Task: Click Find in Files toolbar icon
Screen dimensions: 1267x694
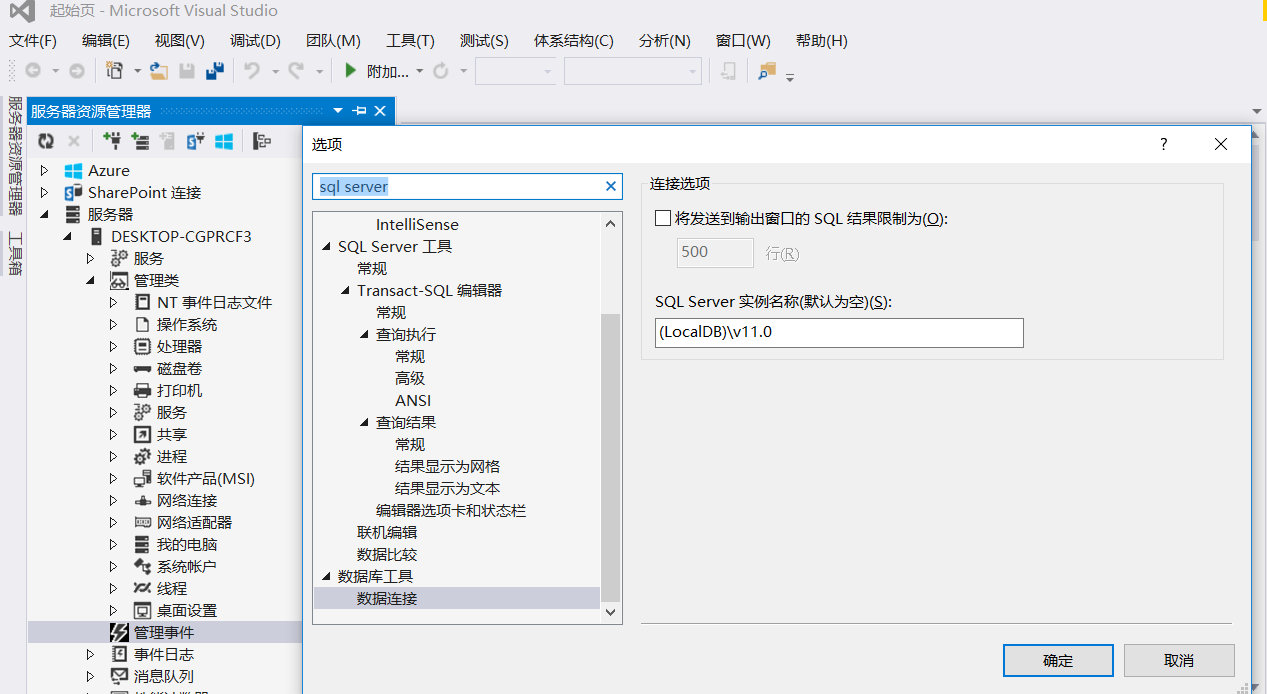Action: coord(767,71)
